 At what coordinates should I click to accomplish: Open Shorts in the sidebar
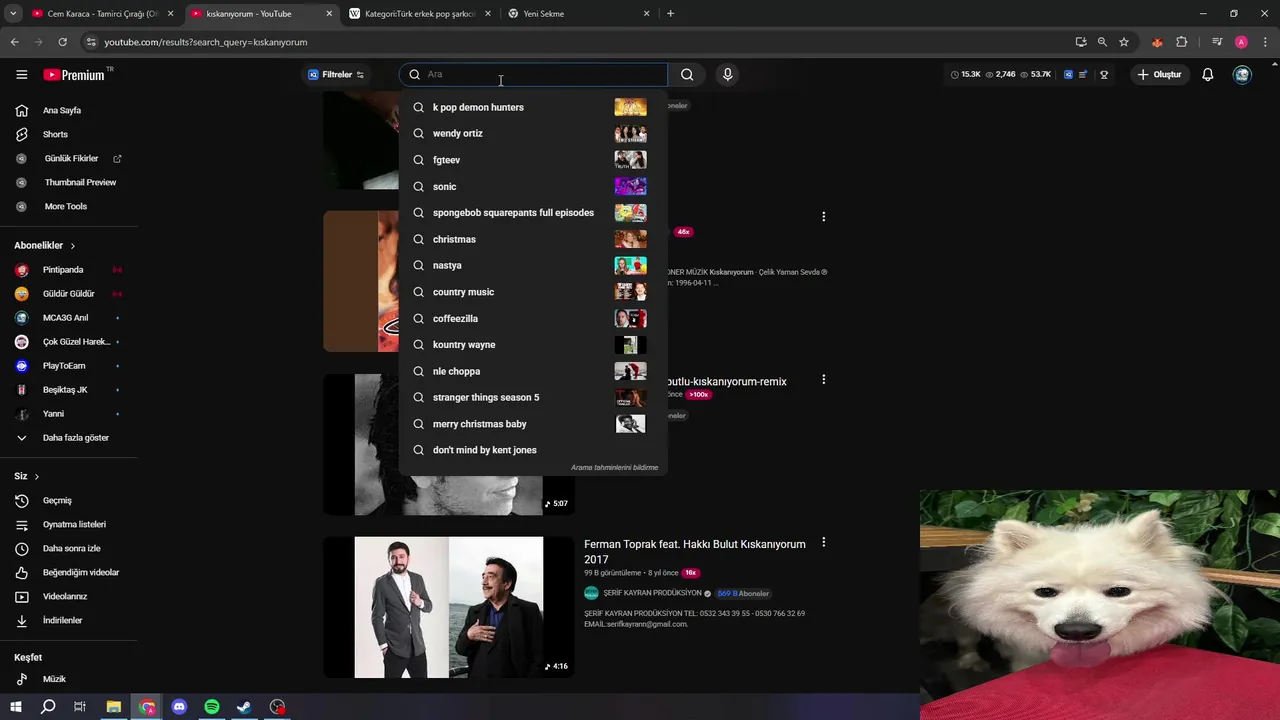55,134
